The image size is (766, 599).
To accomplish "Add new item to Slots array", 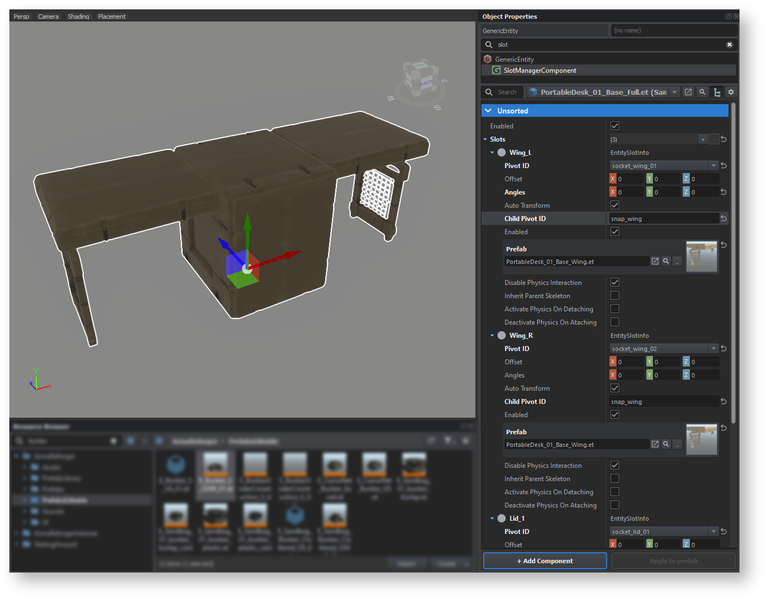I will [x=703, y=139].
